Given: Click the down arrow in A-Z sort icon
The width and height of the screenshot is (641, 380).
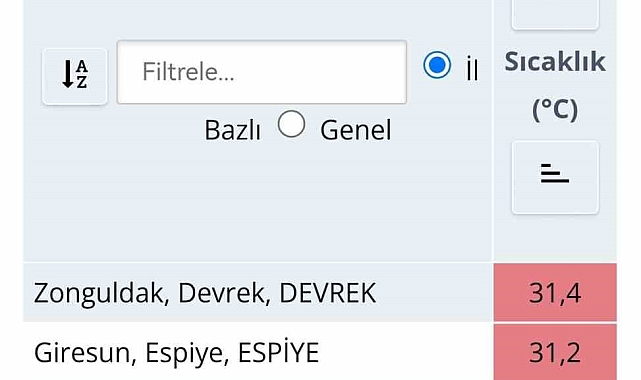Looking at the screenshot, I should coord(67,74).
